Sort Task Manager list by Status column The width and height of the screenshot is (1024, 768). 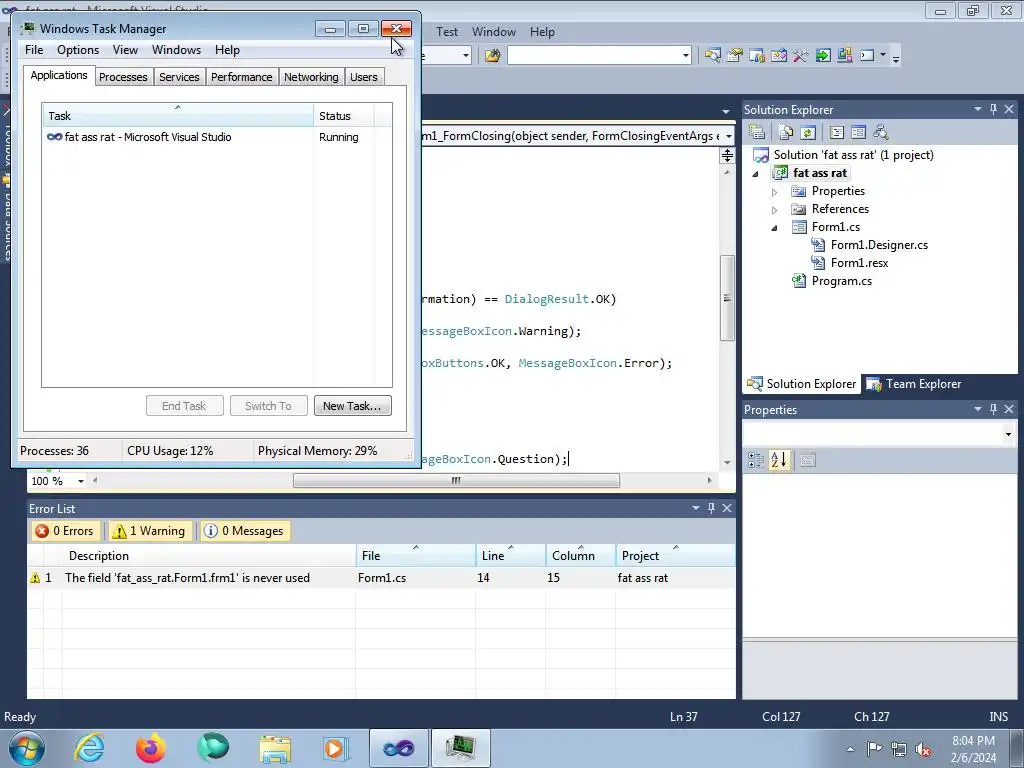click(344, 116)
